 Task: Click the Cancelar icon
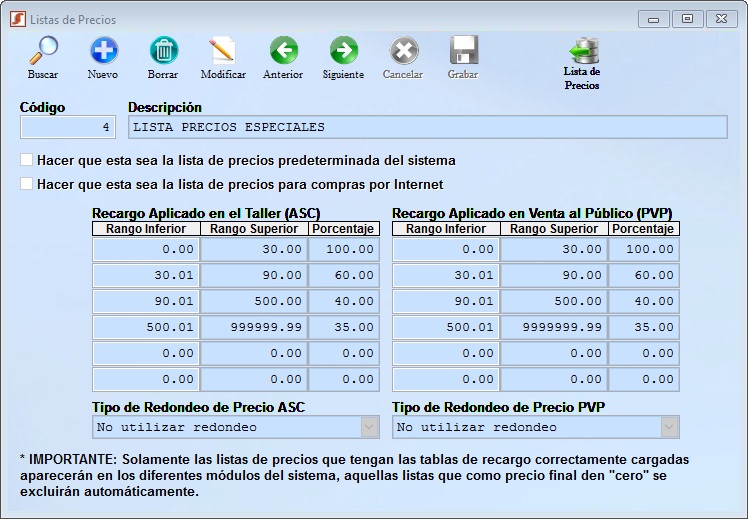[403, 52]
